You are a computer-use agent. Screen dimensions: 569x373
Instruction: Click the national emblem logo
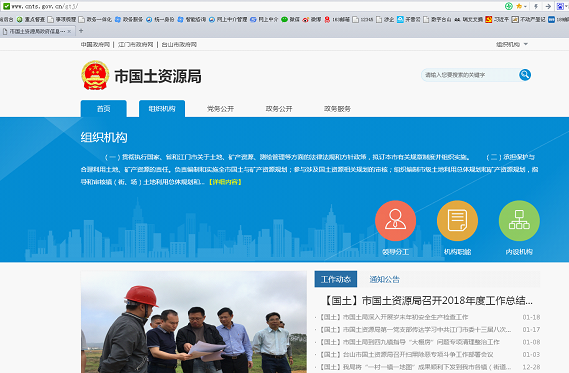[95, 75]
